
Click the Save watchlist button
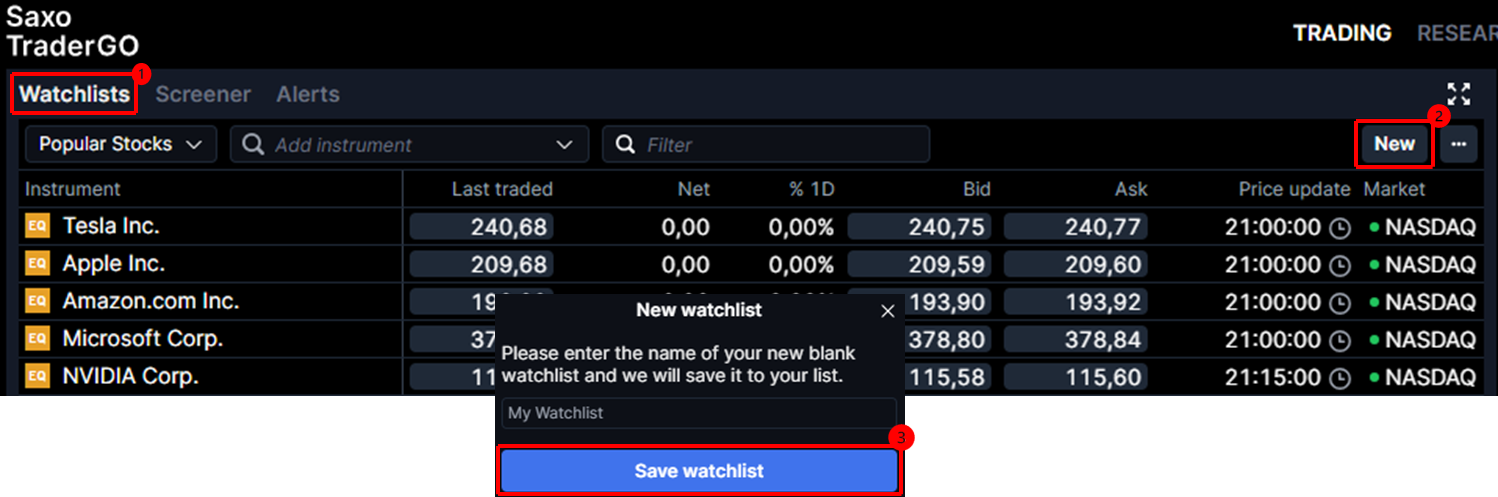click(x=699, y=471)
